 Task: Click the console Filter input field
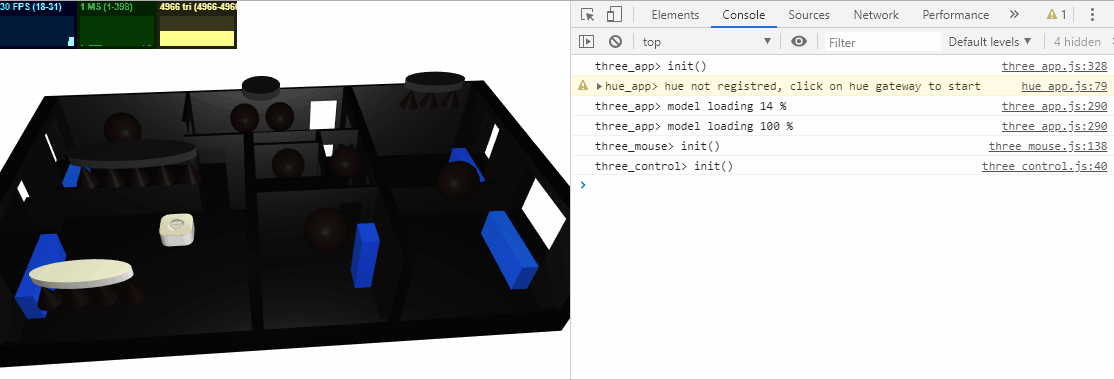point(882,43)
